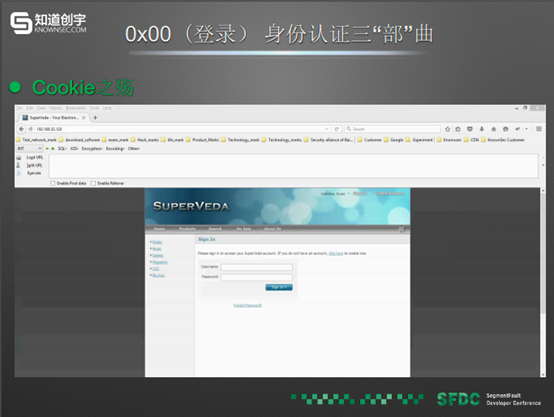Click the shopping cart icon in SuperVeda
Image resolution: width=554 pixels, height=417 pixels.
click(x=402, y=229)
